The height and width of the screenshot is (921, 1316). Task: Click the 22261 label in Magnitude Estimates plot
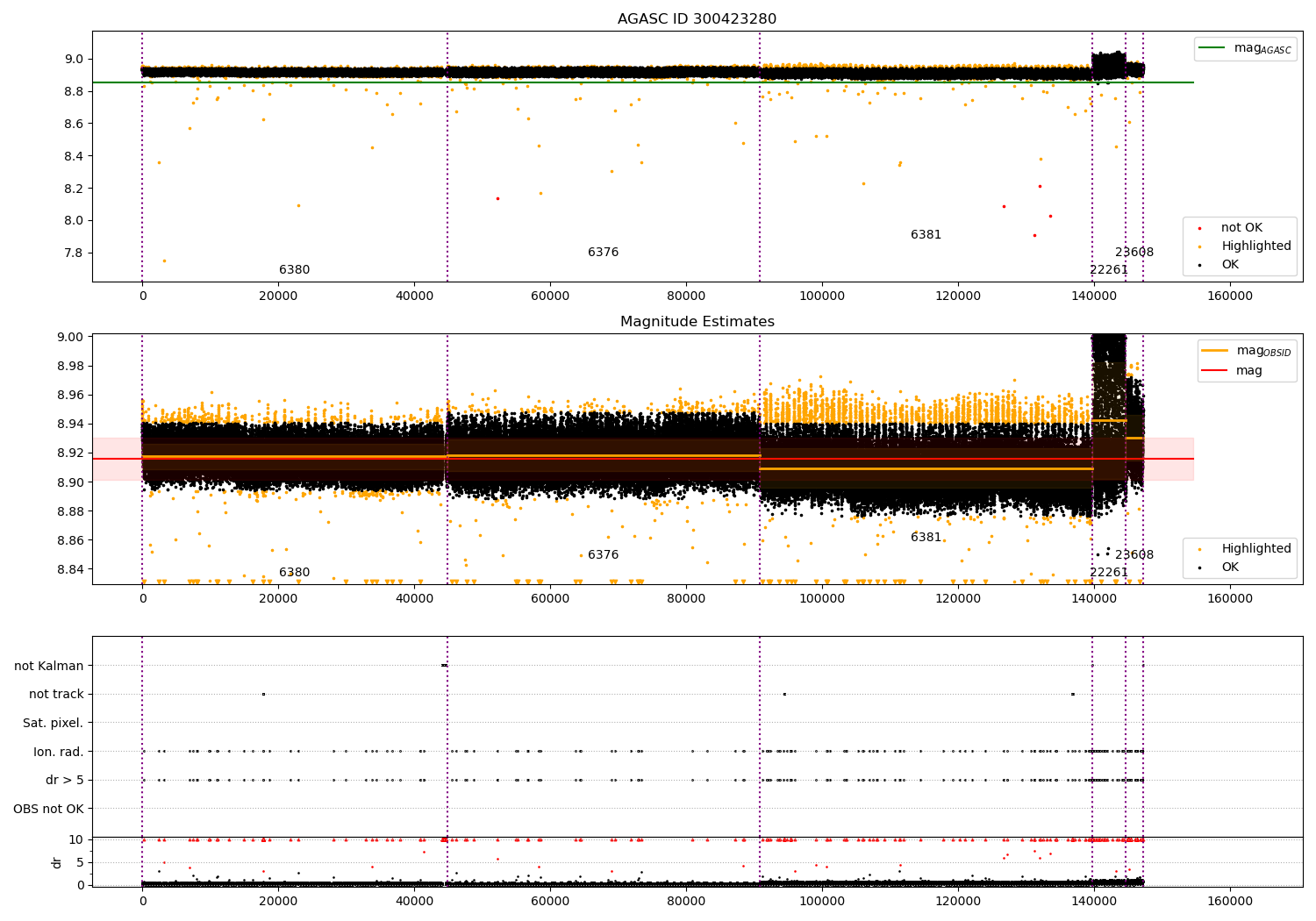pos(1109,573)
